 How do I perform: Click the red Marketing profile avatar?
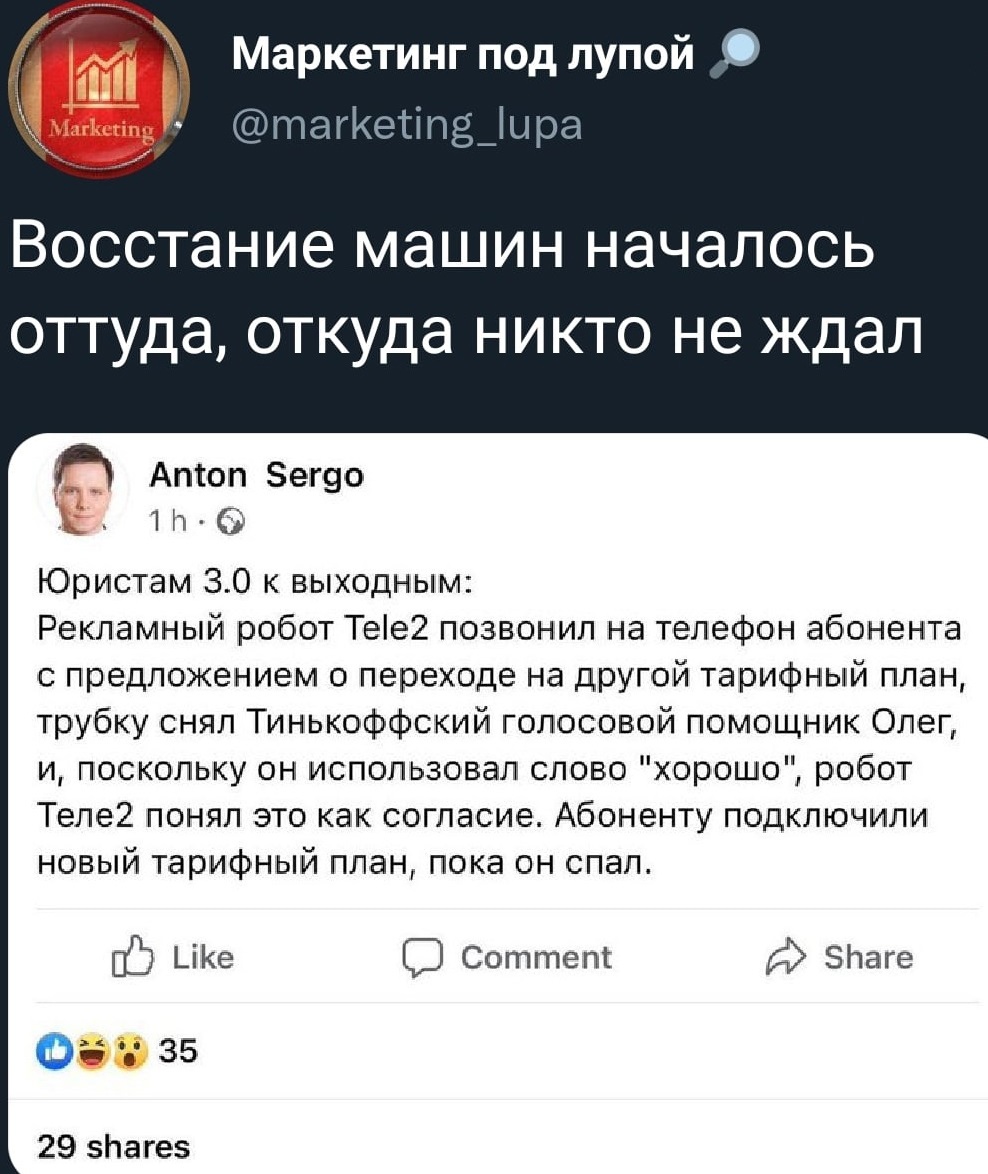tap(98, 92)
